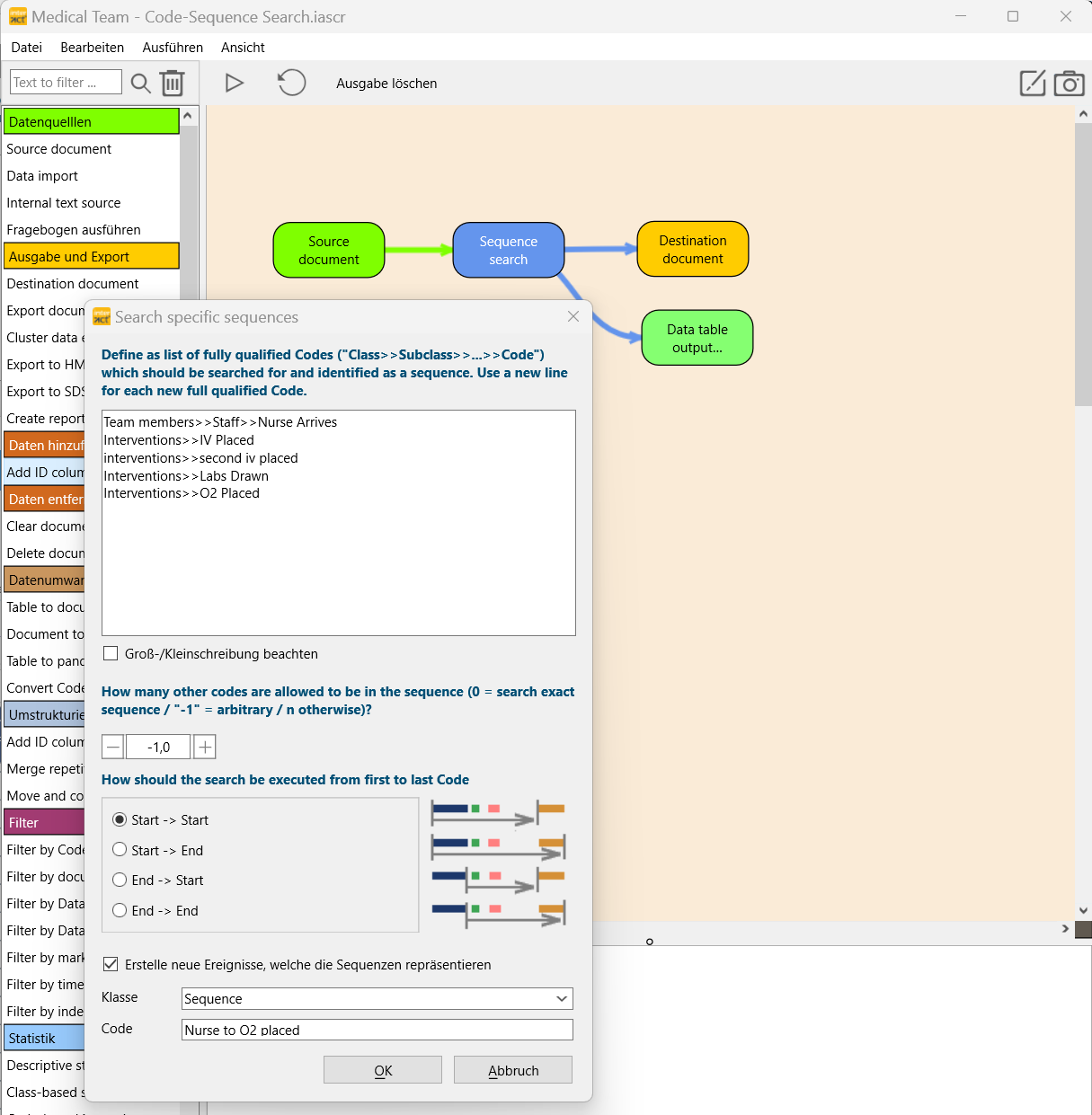Choose Data import in the sidebar list
Image resolution: width=1092 pixels, height=1115 pixels.
[42, 176]
